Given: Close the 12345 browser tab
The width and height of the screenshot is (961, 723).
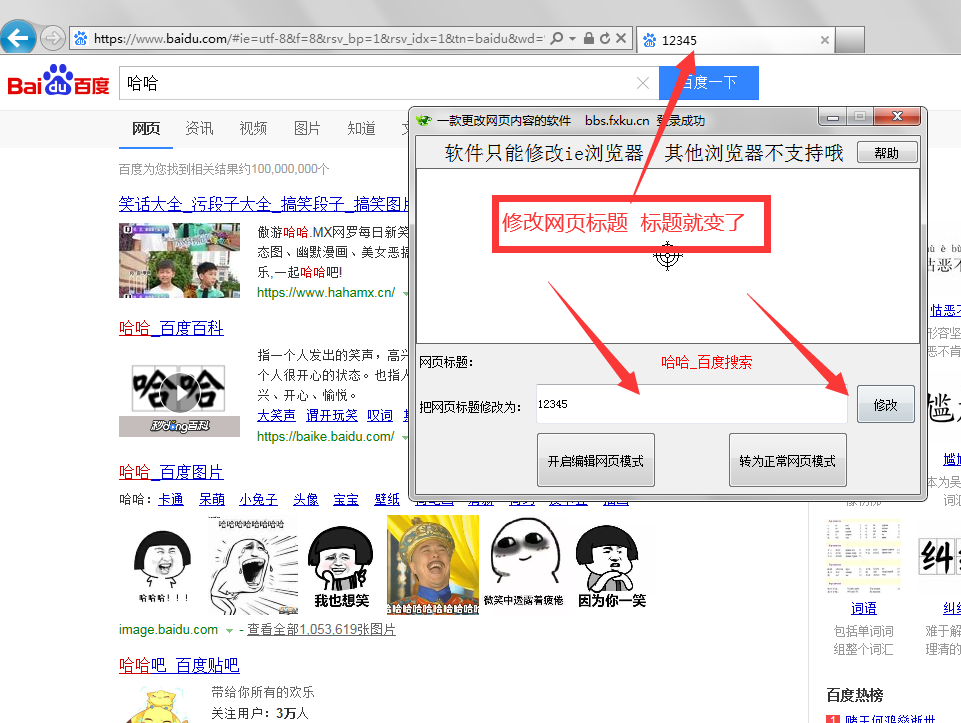Looking at the screenshot, I should 825,40.
